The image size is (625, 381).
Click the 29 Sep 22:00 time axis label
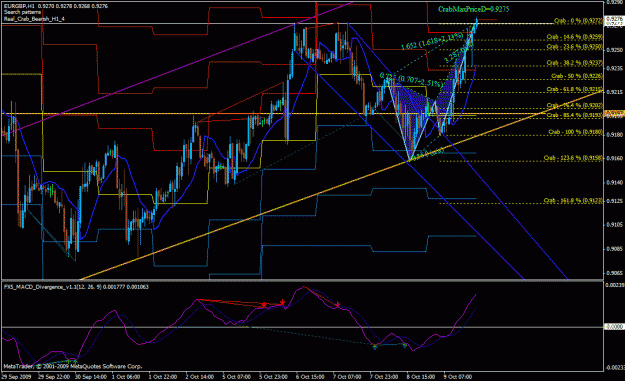point(54,377)
